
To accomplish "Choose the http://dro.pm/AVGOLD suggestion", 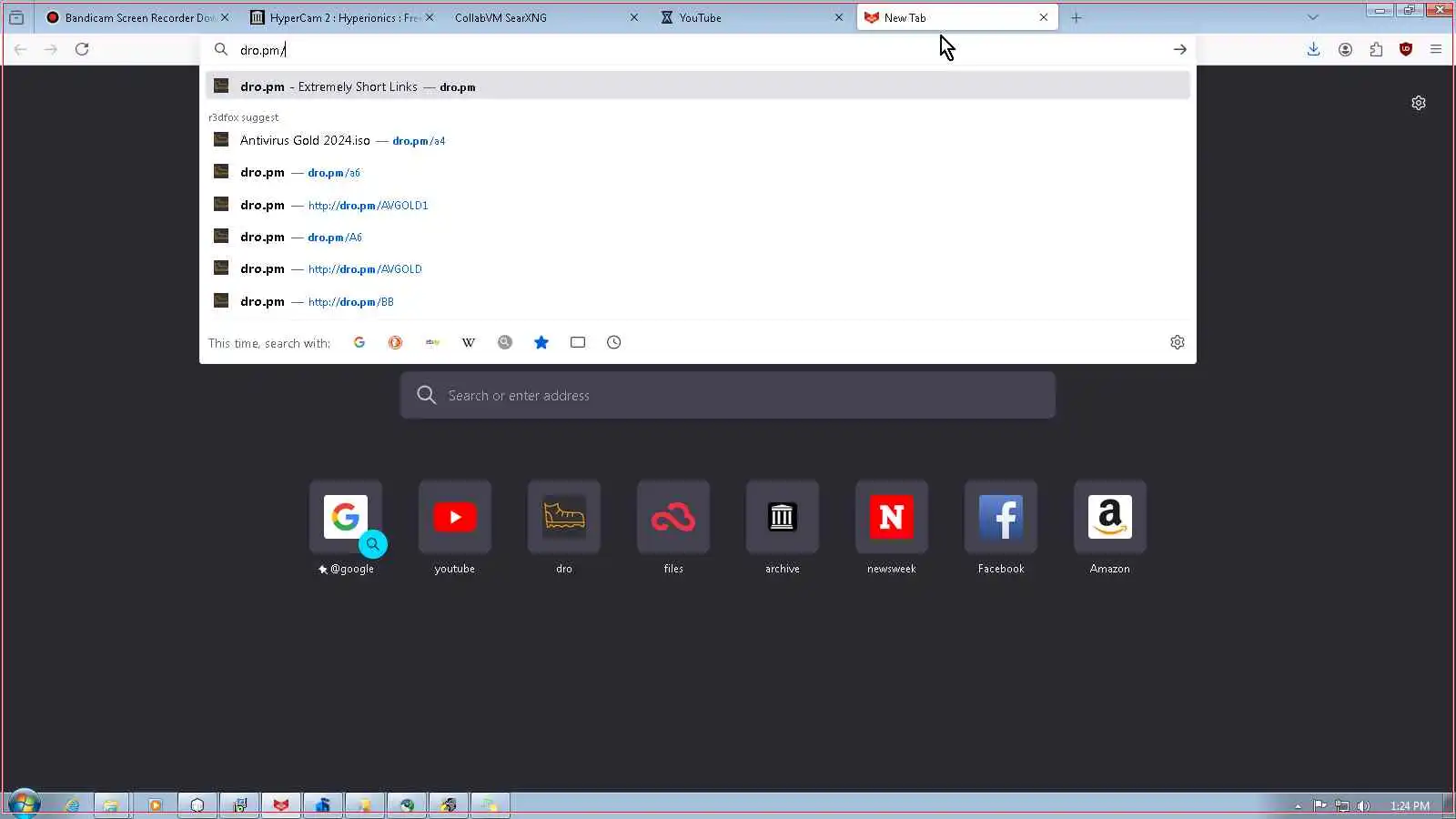I will point(698,268).
